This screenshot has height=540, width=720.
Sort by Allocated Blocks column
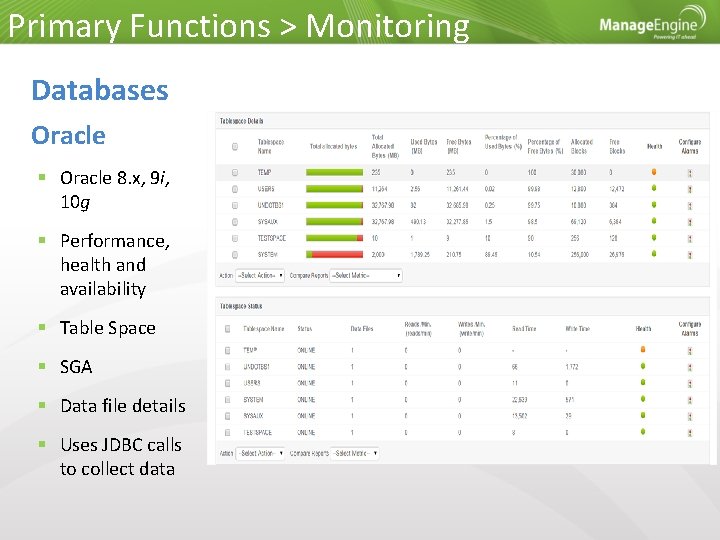click(x=582, y=146)
